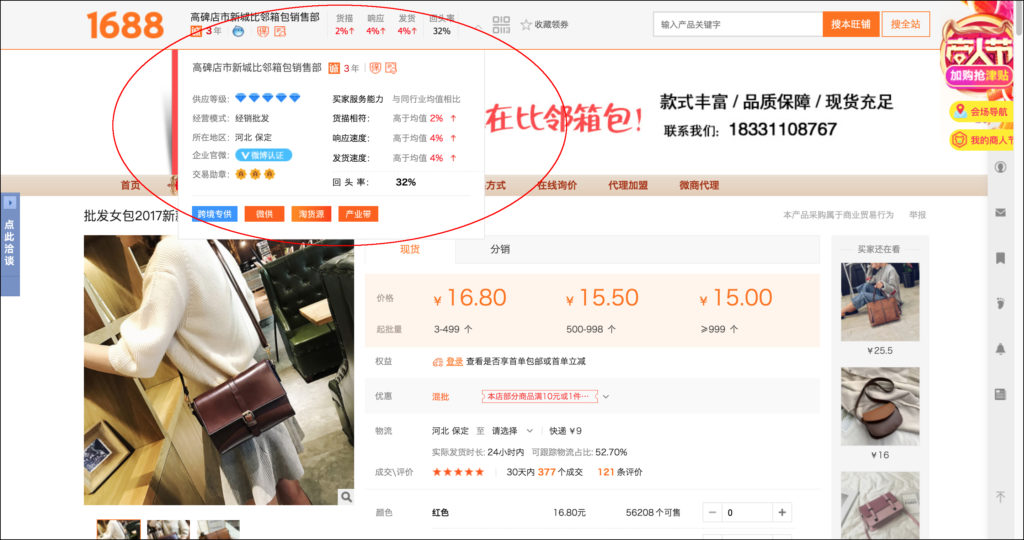Click the 1688 logo
This screenshot has height=540, width=1024.
pos(125,24)
